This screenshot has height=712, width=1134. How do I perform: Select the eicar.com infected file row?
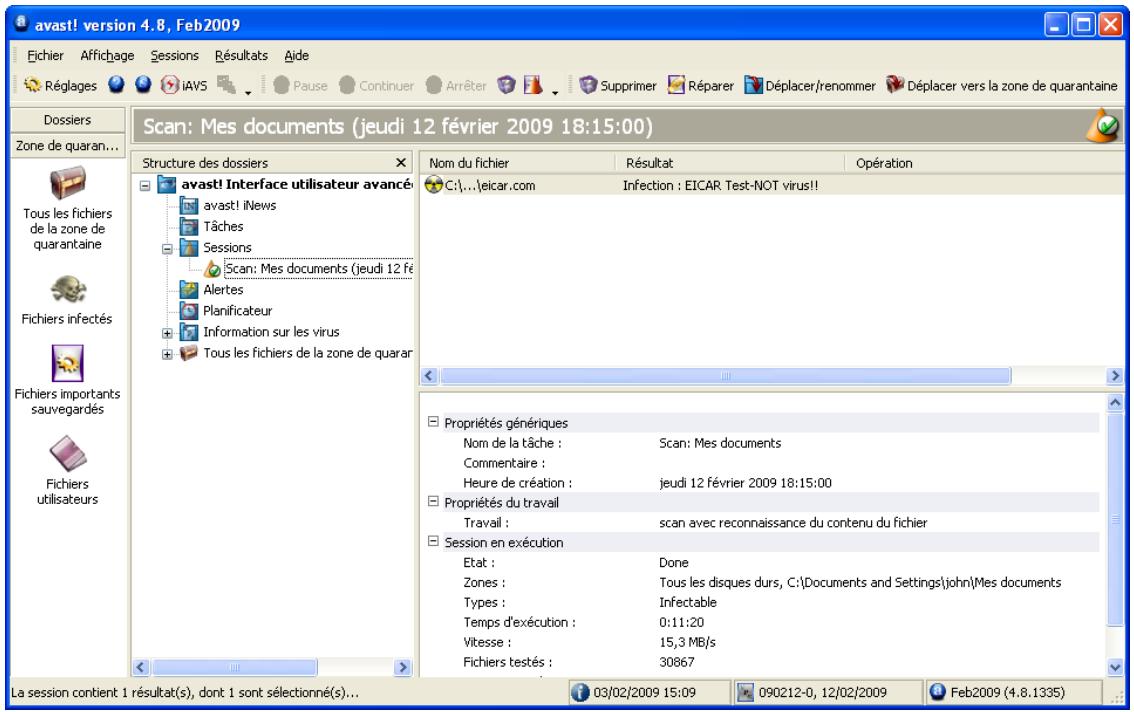pyautogui.click(x=772, y=185)
